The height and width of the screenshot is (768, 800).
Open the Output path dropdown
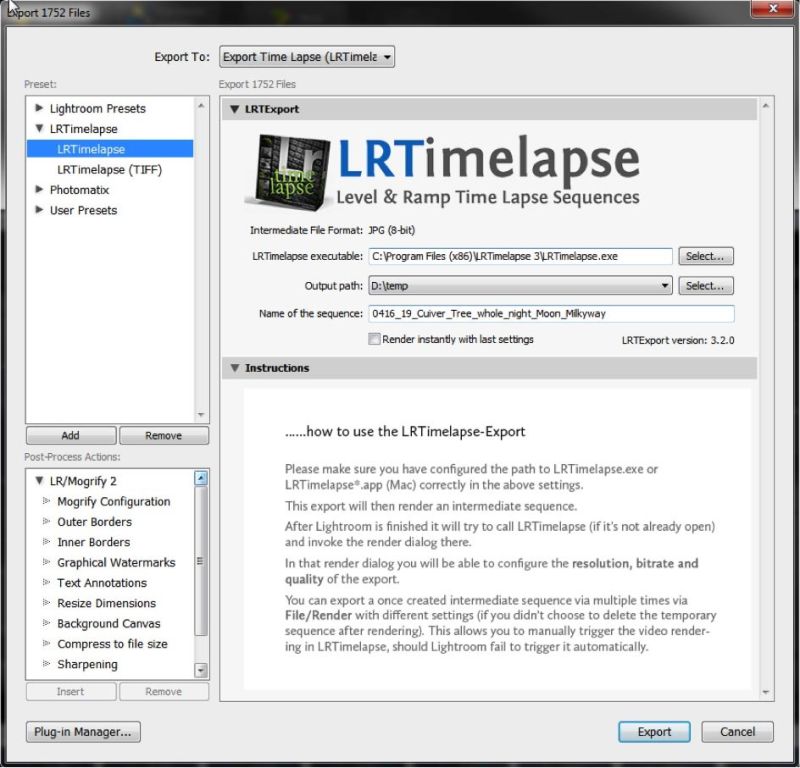tap(665, 286)
